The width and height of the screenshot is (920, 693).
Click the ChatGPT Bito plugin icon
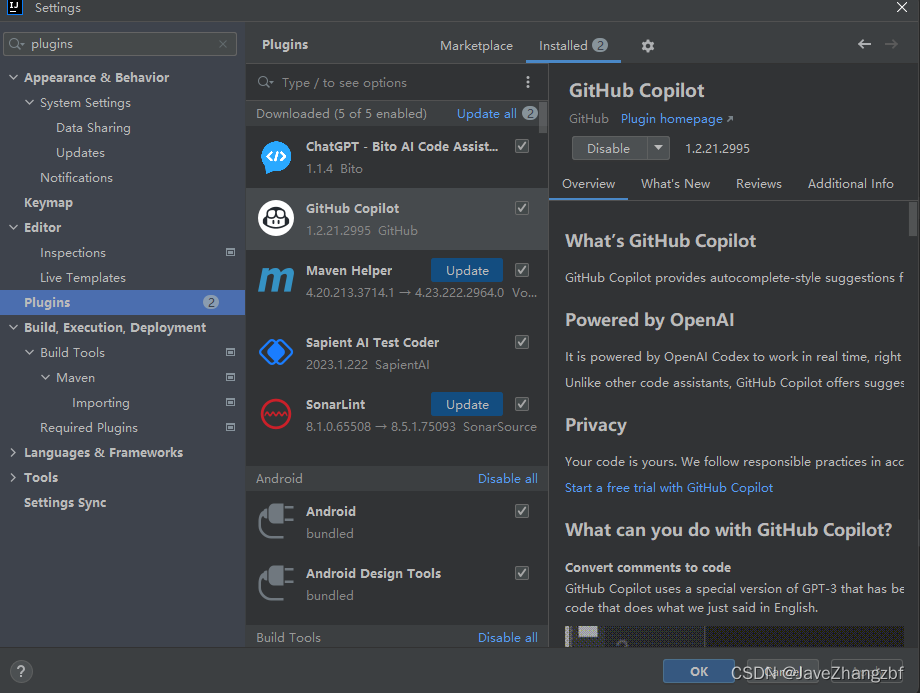click(275, 156)
